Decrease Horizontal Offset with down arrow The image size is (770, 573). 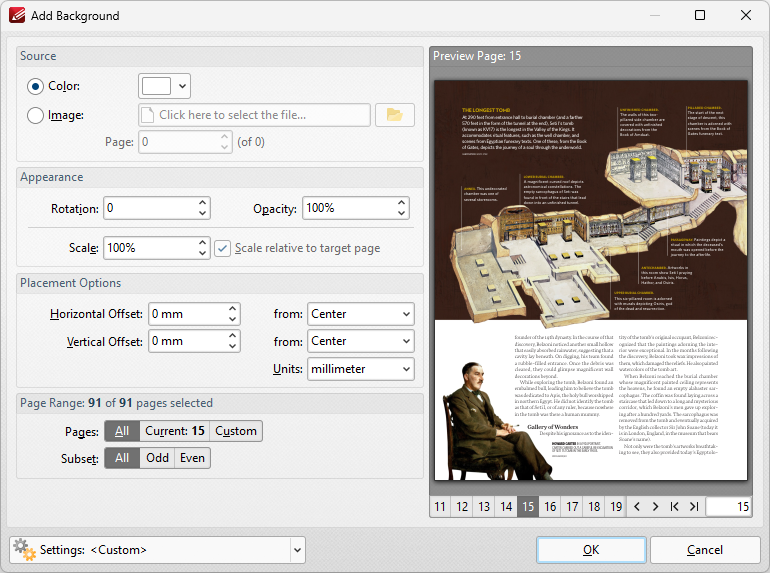tap(233, 320)
